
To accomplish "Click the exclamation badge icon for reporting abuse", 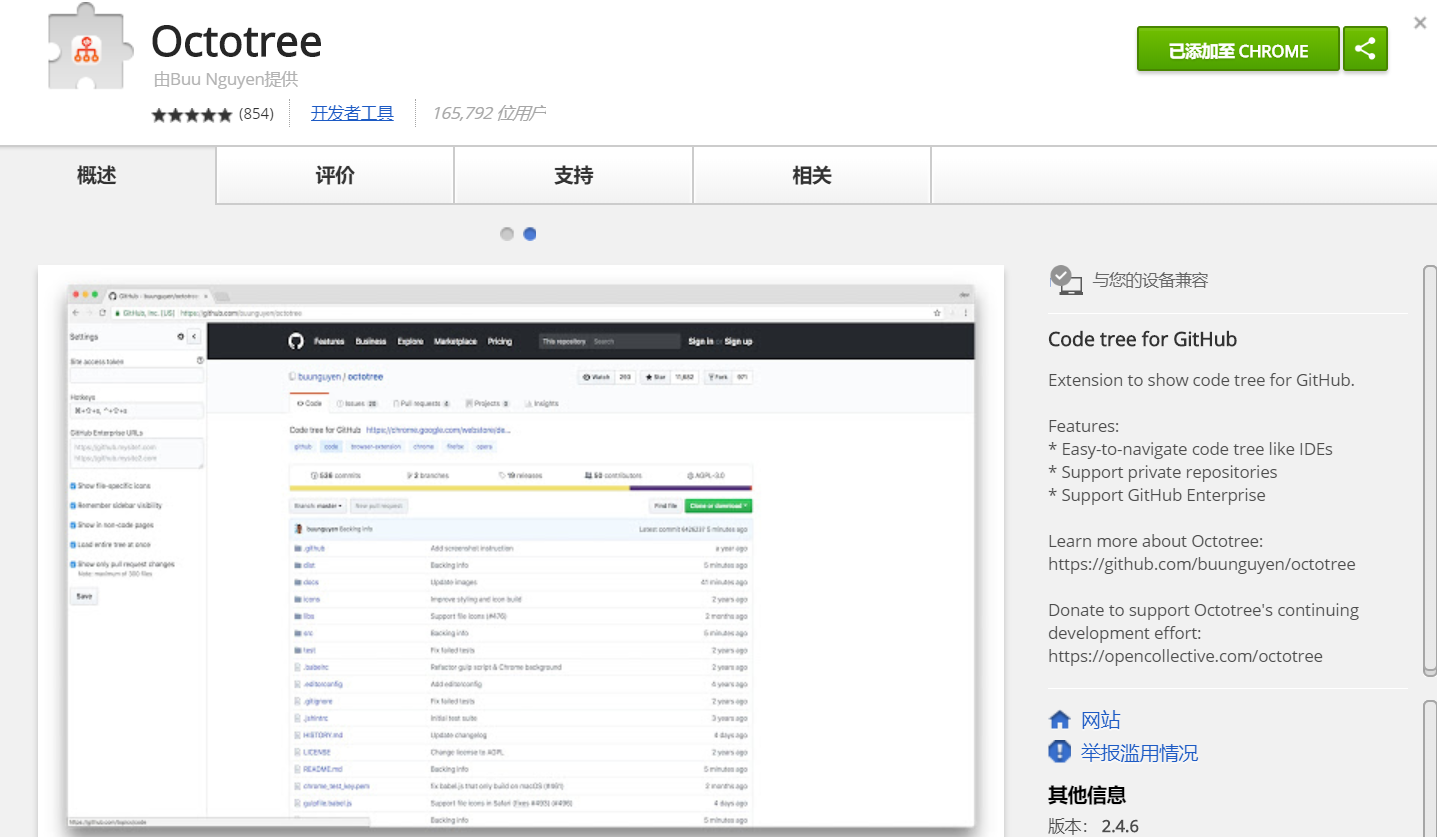I will click(1059, 752).
